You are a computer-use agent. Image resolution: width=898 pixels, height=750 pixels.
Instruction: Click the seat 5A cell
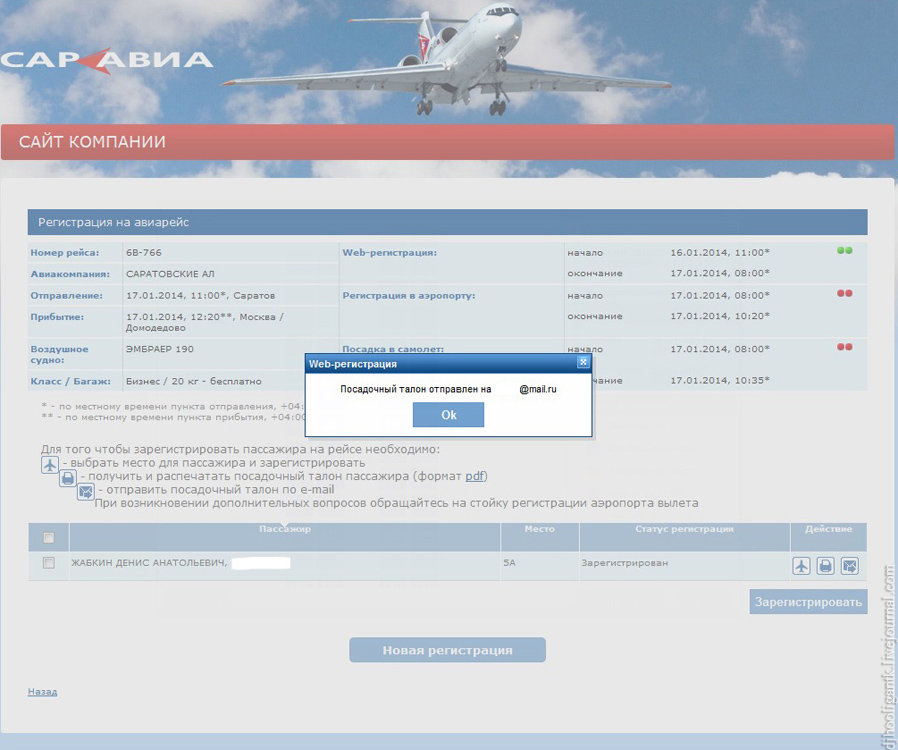click(x=510, y=564)
